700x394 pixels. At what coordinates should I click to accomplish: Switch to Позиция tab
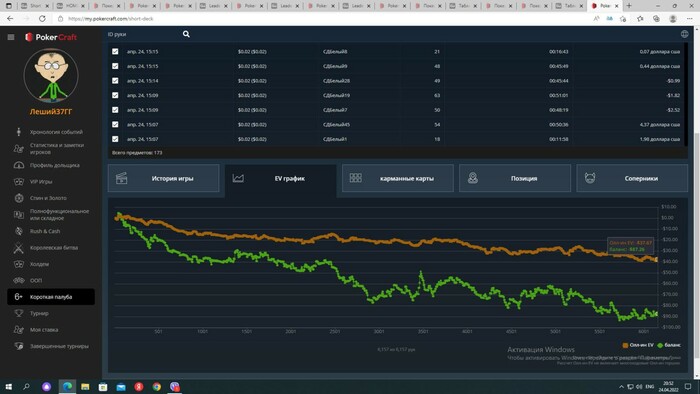click(x=515, y=178)
